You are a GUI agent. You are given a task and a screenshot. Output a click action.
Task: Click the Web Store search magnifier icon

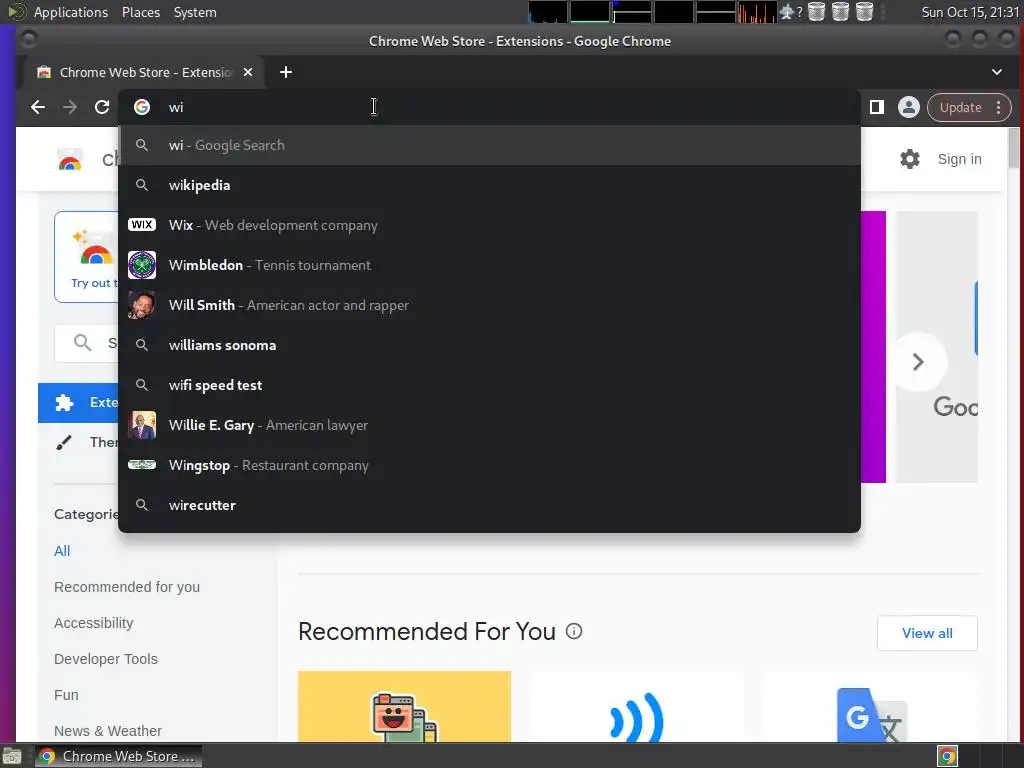point(82,342)
